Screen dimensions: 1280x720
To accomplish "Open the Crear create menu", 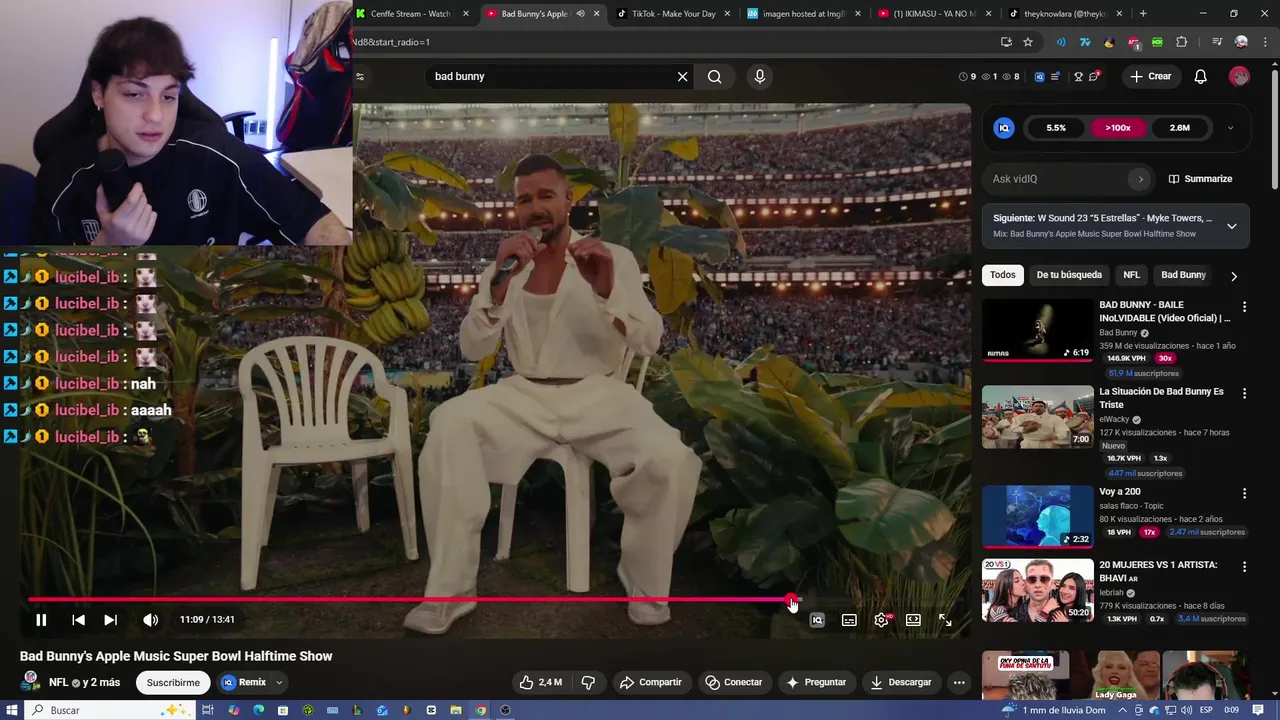I will tap(1150, 76).
